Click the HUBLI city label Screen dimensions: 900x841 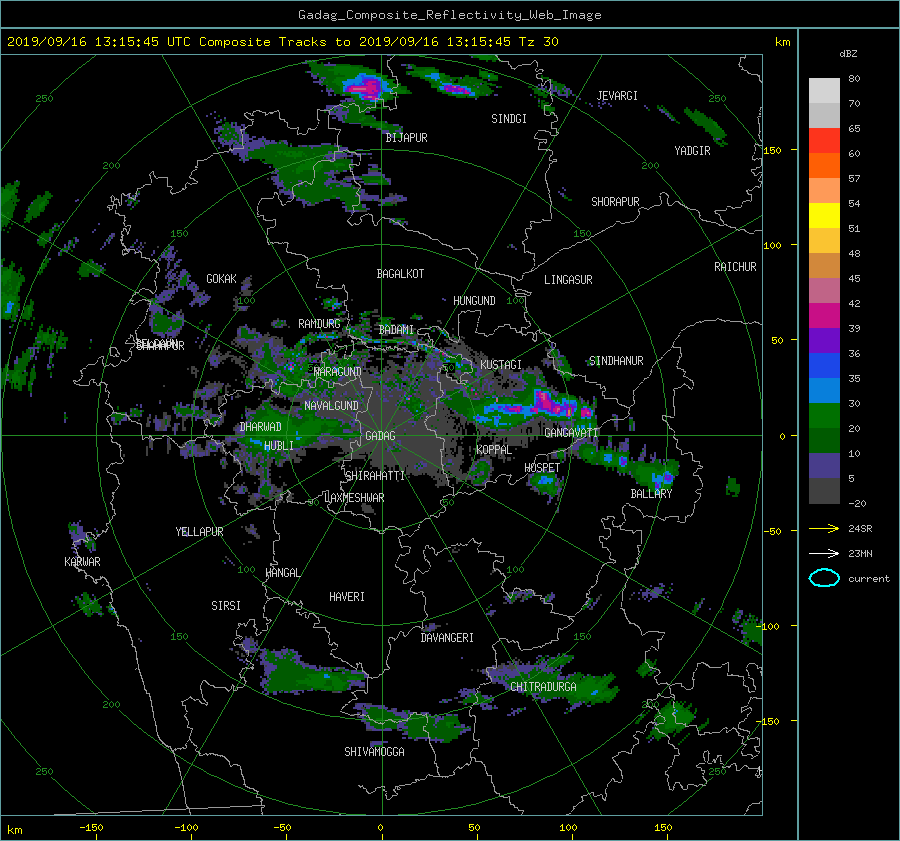pos(278,446)
